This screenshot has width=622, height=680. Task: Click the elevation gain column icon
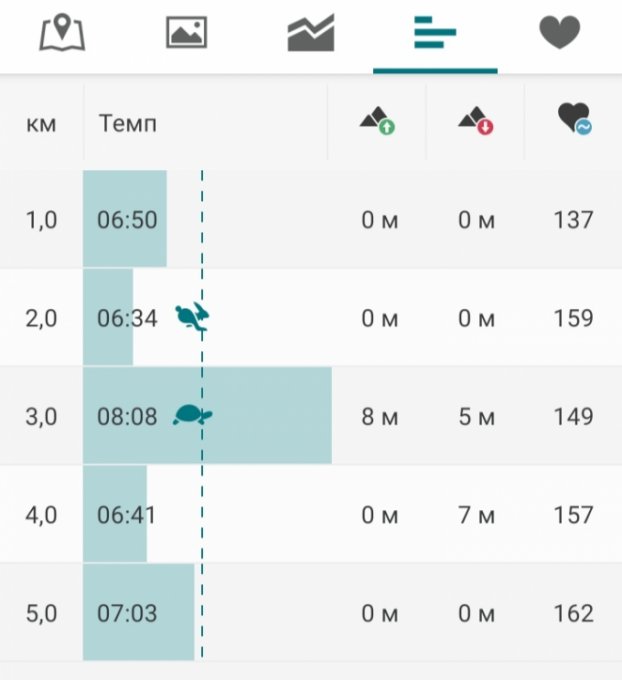[377, 123]
